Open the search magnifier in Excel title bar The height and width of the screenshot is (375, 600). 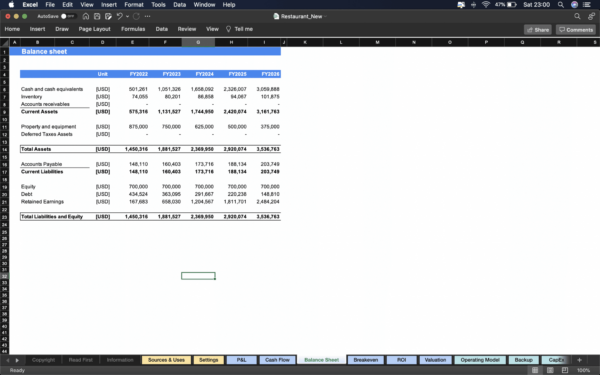coord(577,16)
